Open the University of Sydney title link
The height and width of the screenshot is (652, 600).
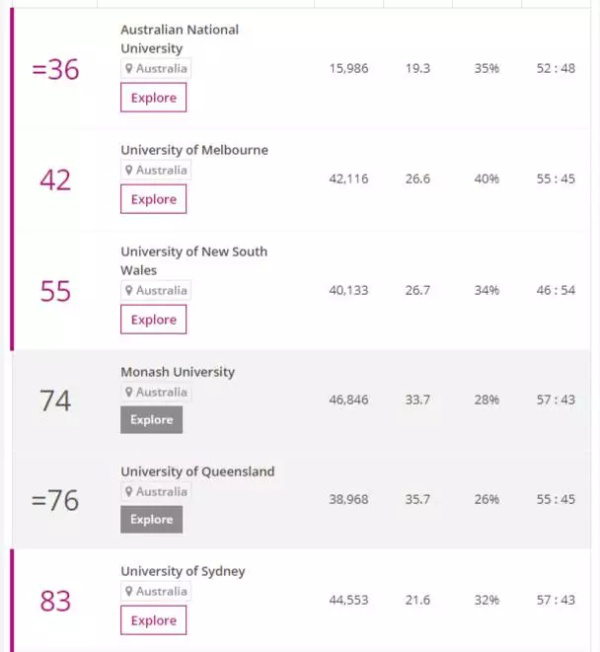pos(183,571)
